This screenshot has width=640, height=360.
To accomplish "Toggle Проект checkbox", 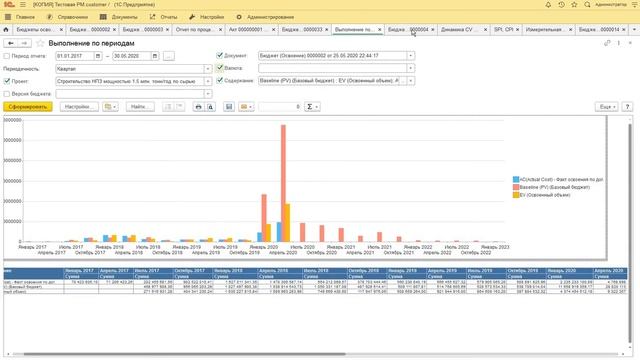I will click(x=7, y=81).
